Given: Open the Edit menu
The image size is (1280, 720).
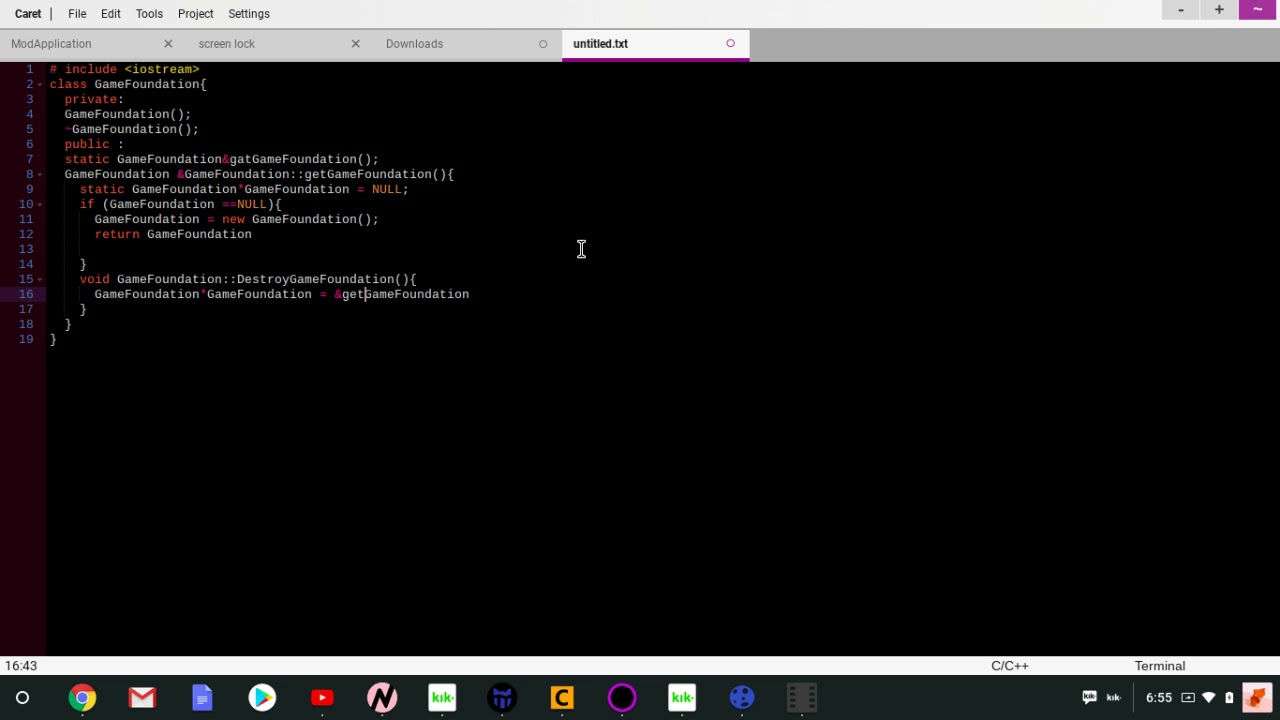Looking at the screenshot, I should (111, 14).
